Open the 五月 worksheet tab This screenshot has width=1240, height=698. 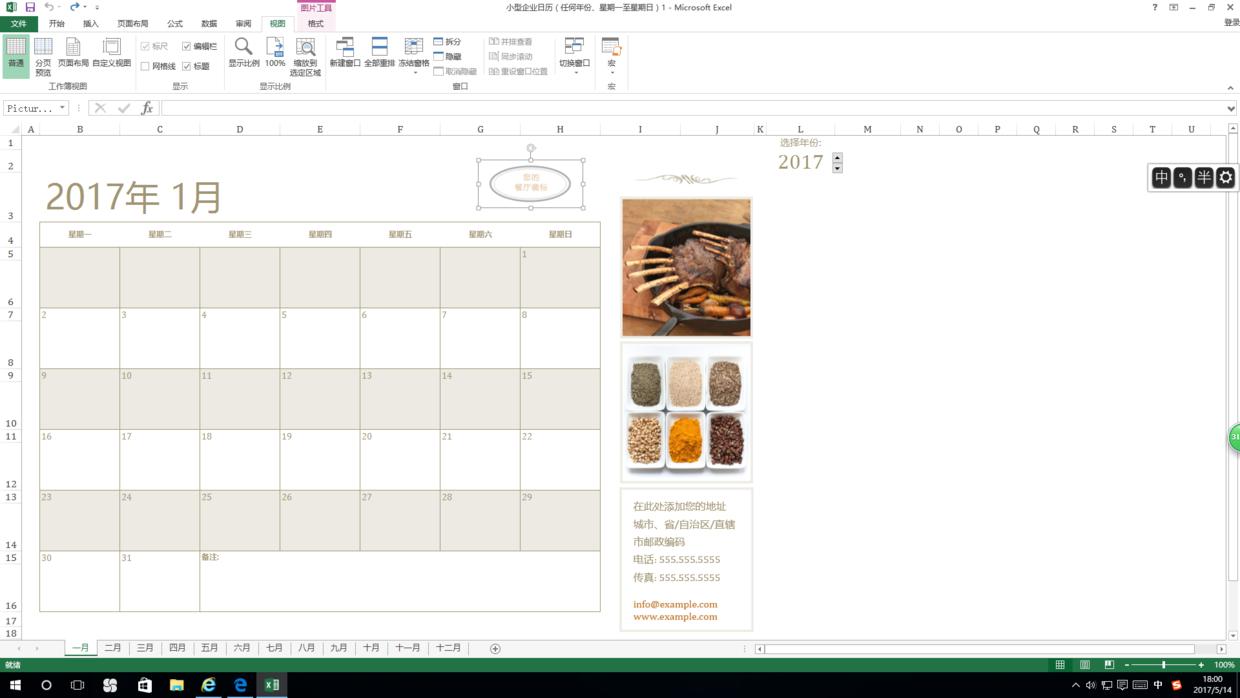coord(209,648)
